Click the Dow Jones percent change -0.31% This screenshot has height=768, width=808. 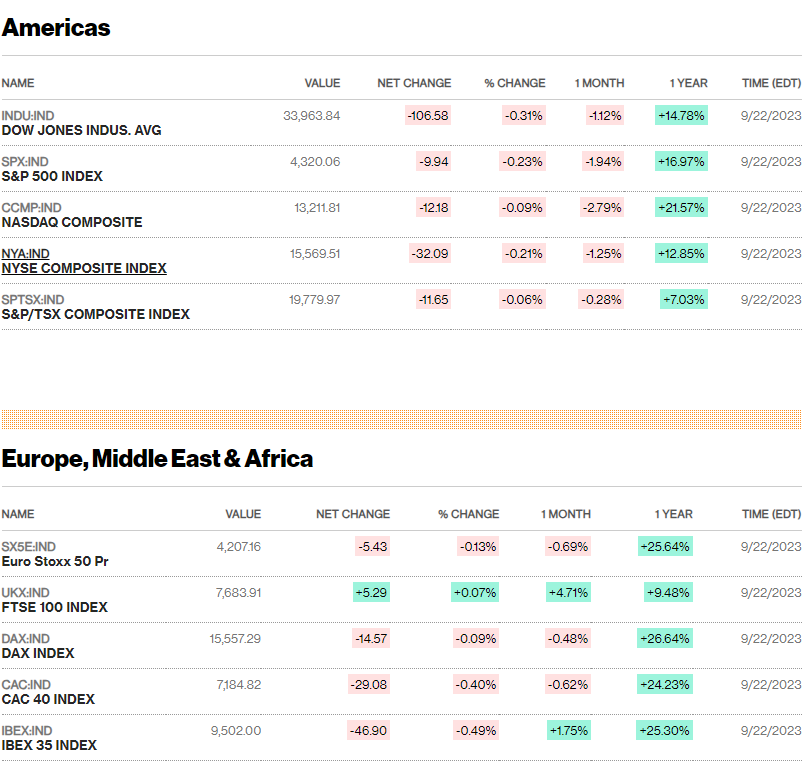coord(524,115)
